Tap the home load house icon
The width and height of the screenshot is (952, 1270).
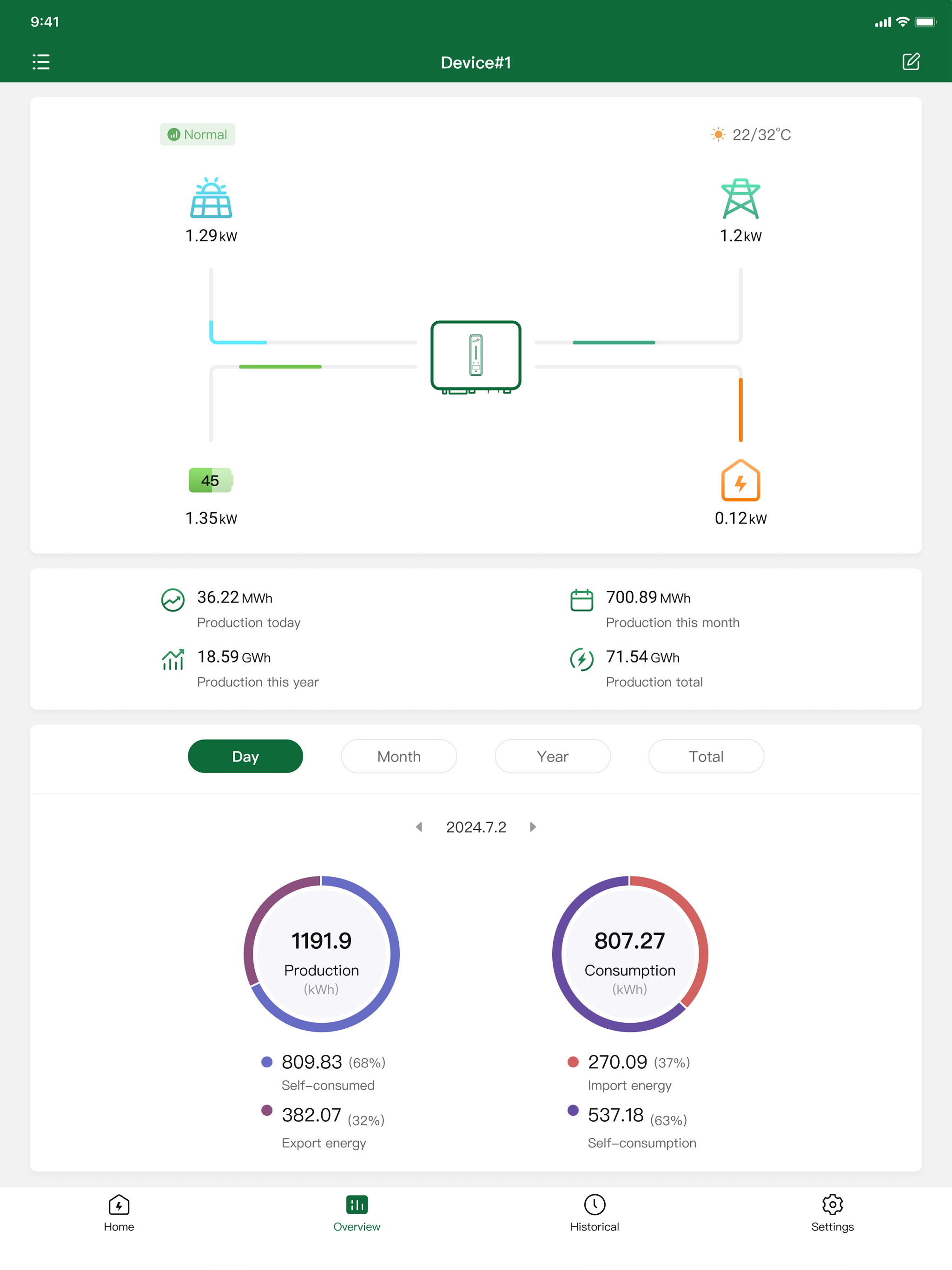pos(740,481)
